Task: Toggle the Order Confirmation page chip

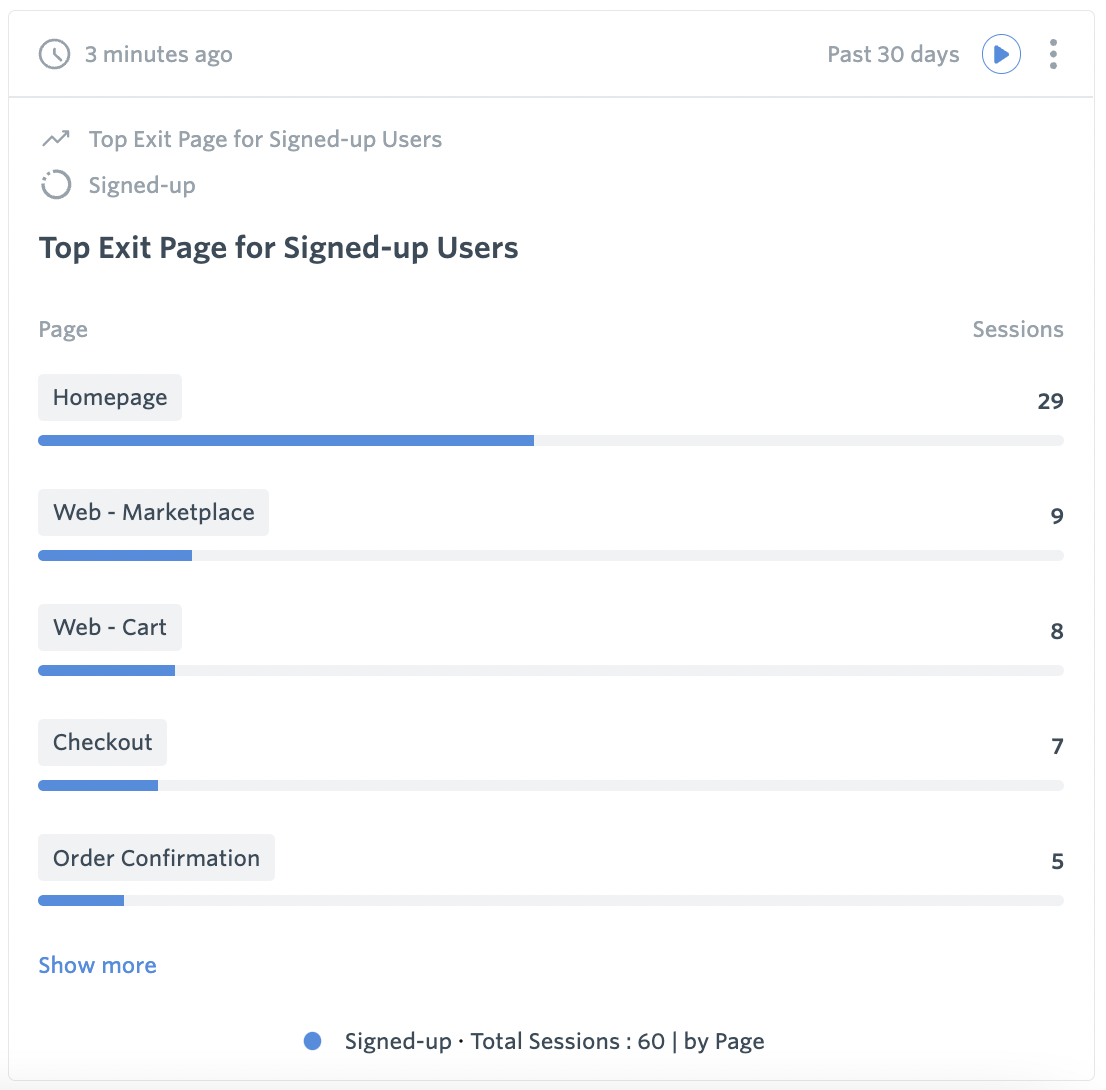Action: pyautogui.click(x=156, y=857)
